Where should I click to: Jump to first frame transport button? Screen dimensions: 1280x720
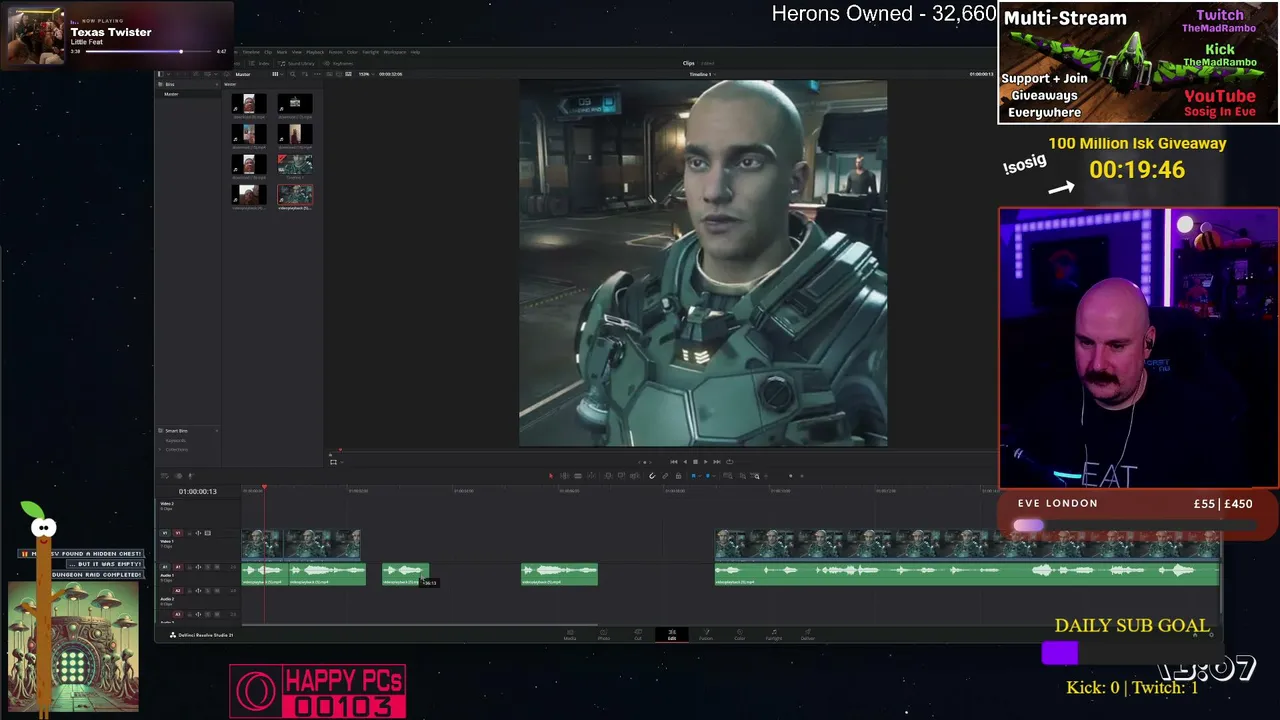click(x=673, y=462)
